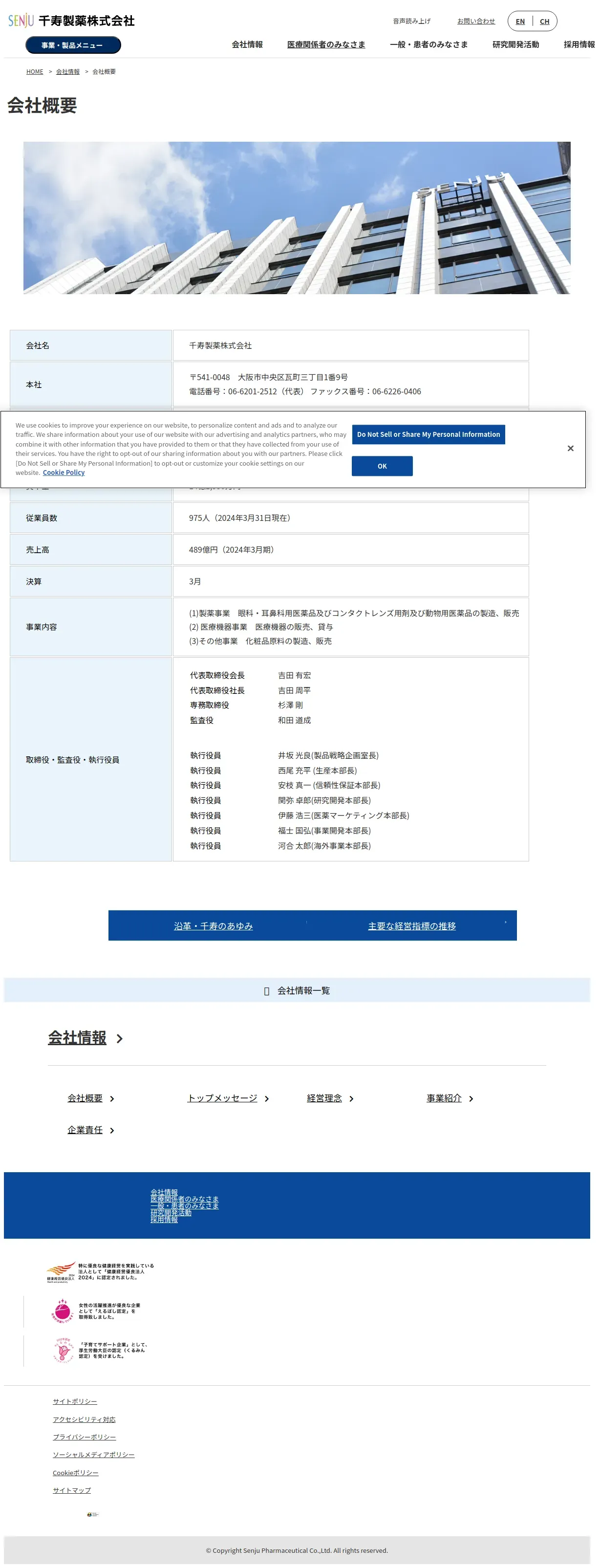600x1568 pixels.
Task: Click 会社情報 in the breadcrumb
Action: pyautogui.click(x=67, y=72)
